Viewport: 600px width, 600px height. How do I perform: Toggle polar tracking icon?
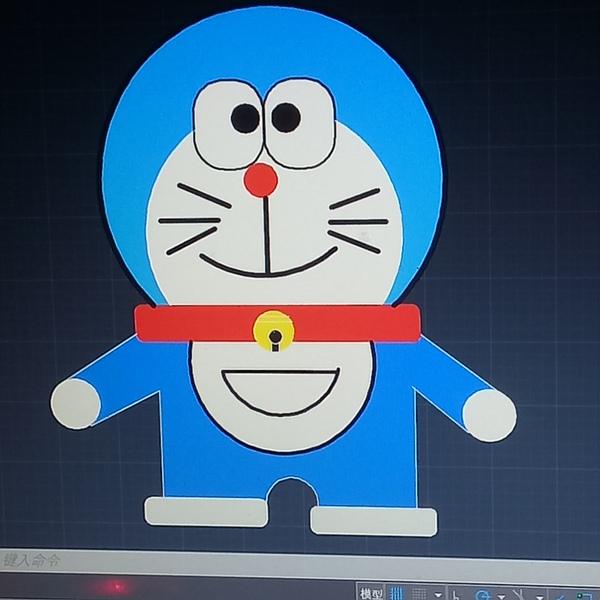[482, 595]
